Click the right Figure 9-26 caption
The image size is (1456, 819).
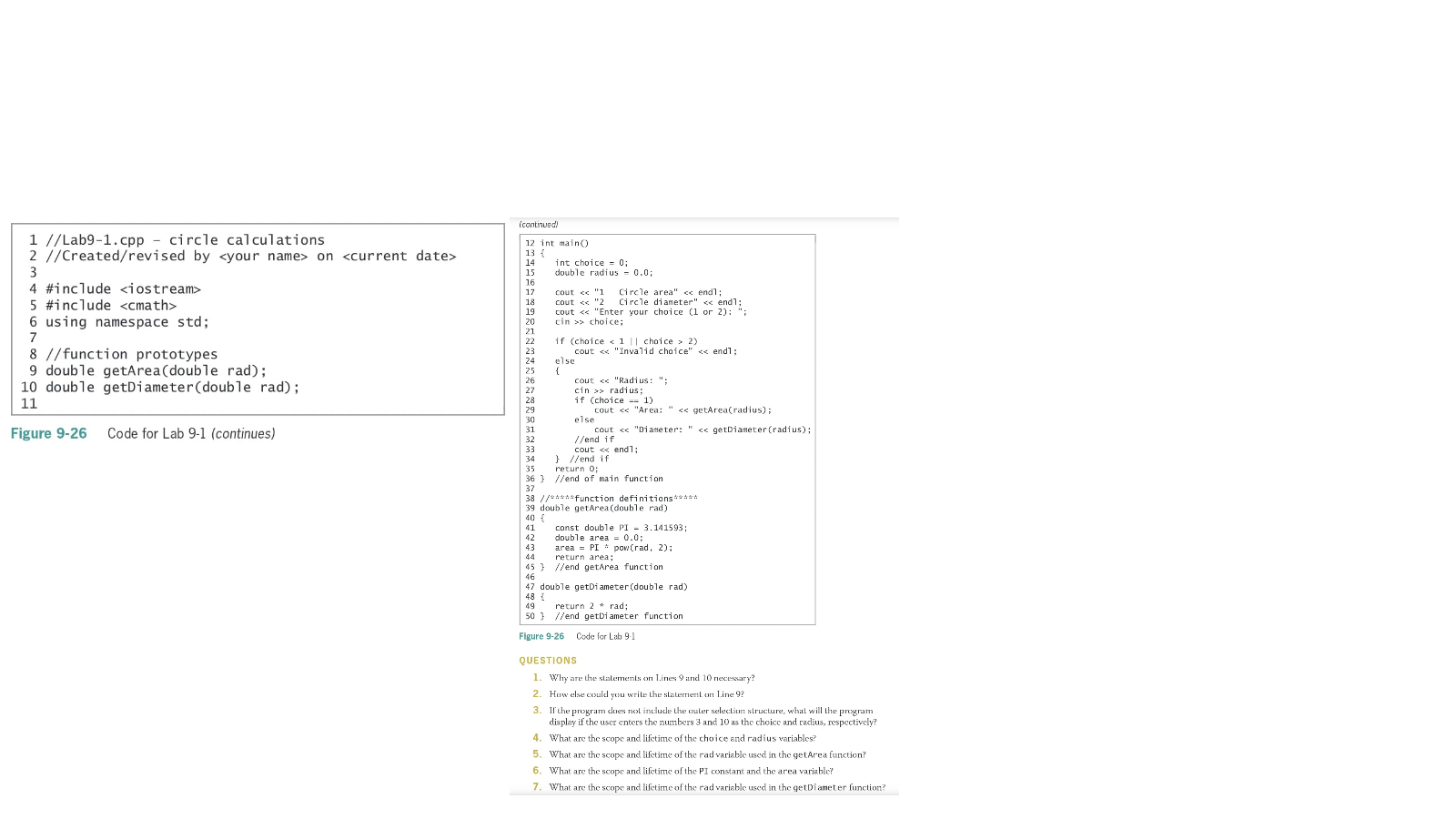[x=541, y=636]
